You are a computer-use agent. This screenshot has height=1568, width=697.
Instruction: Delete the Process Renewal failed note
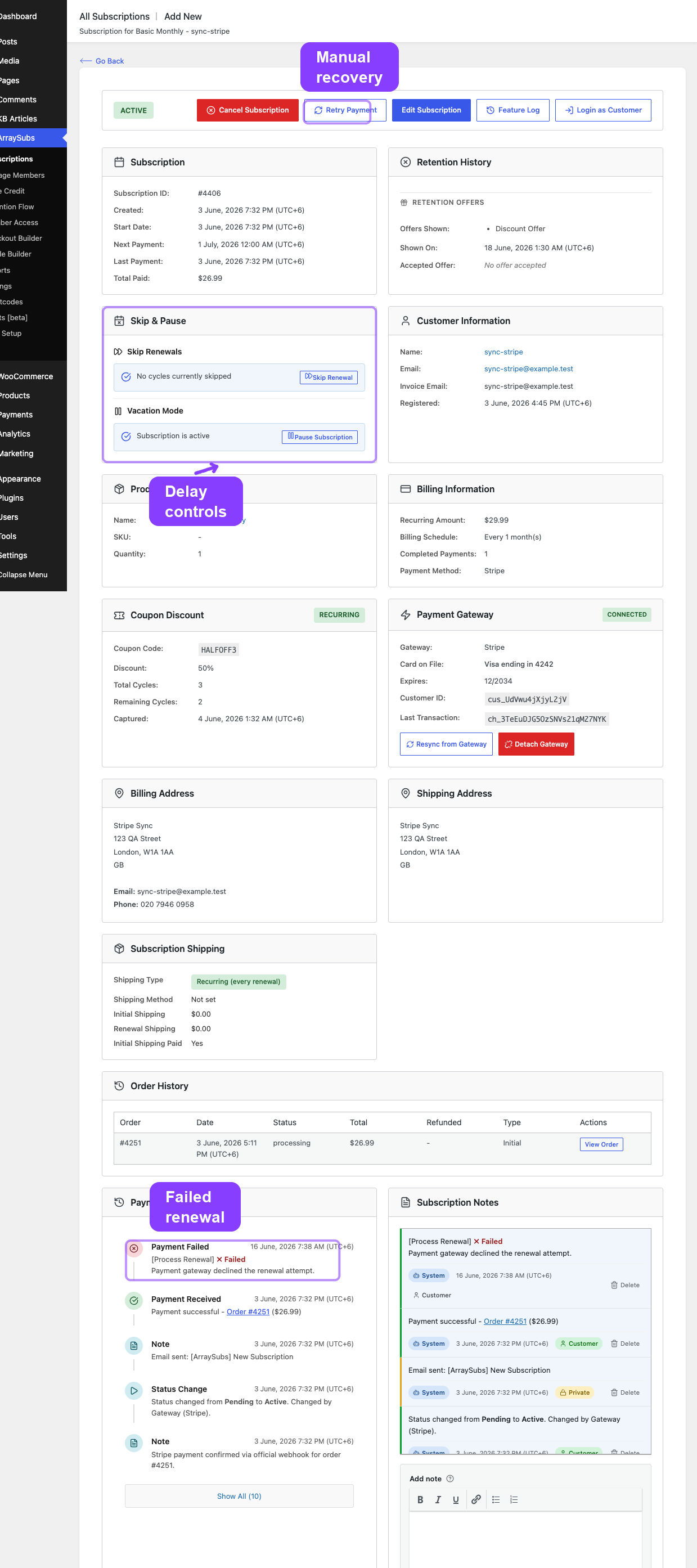(625, 1285)
